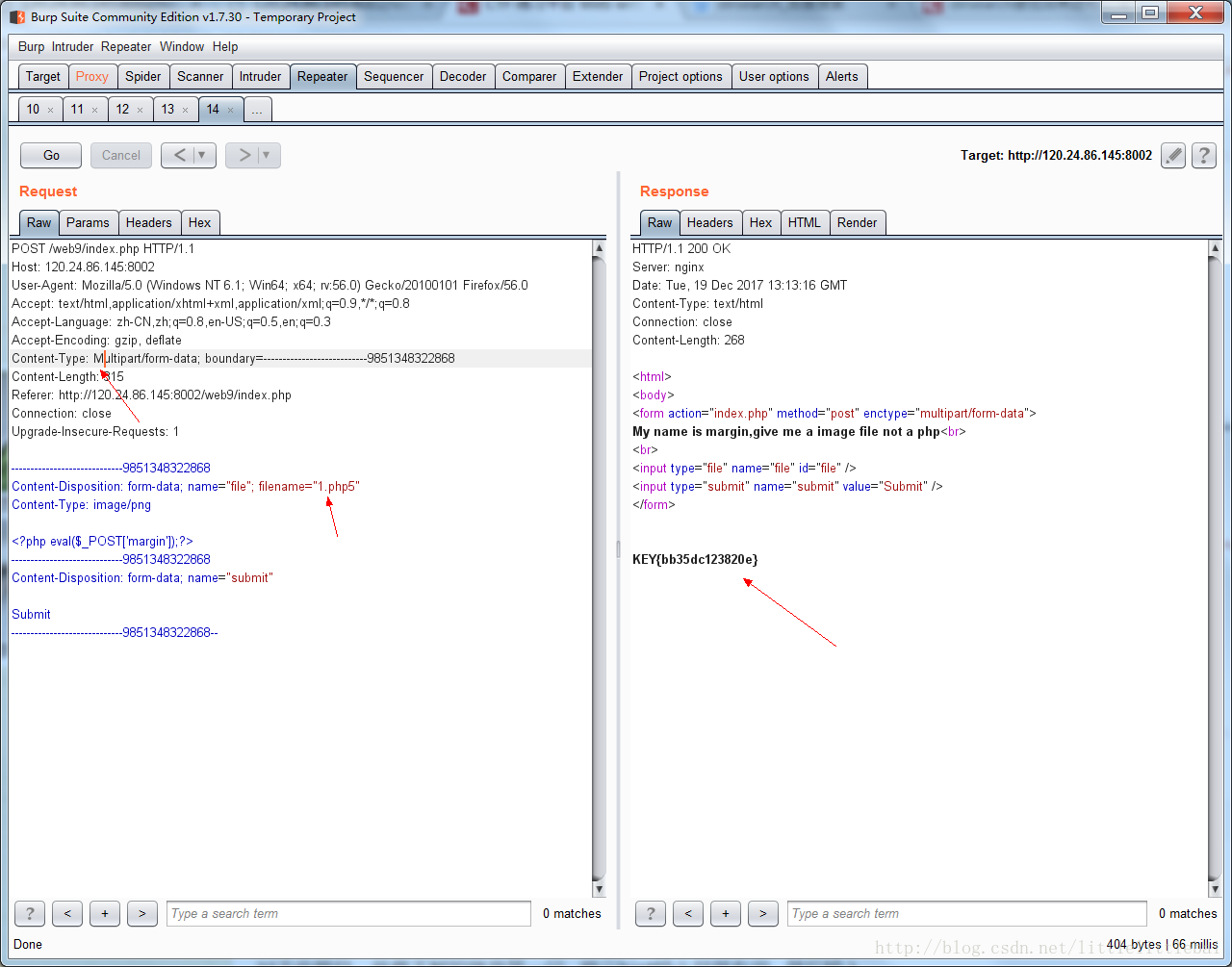Select Repeater sub-tab 13
The image size is (1232, 967).
[167, 110]
